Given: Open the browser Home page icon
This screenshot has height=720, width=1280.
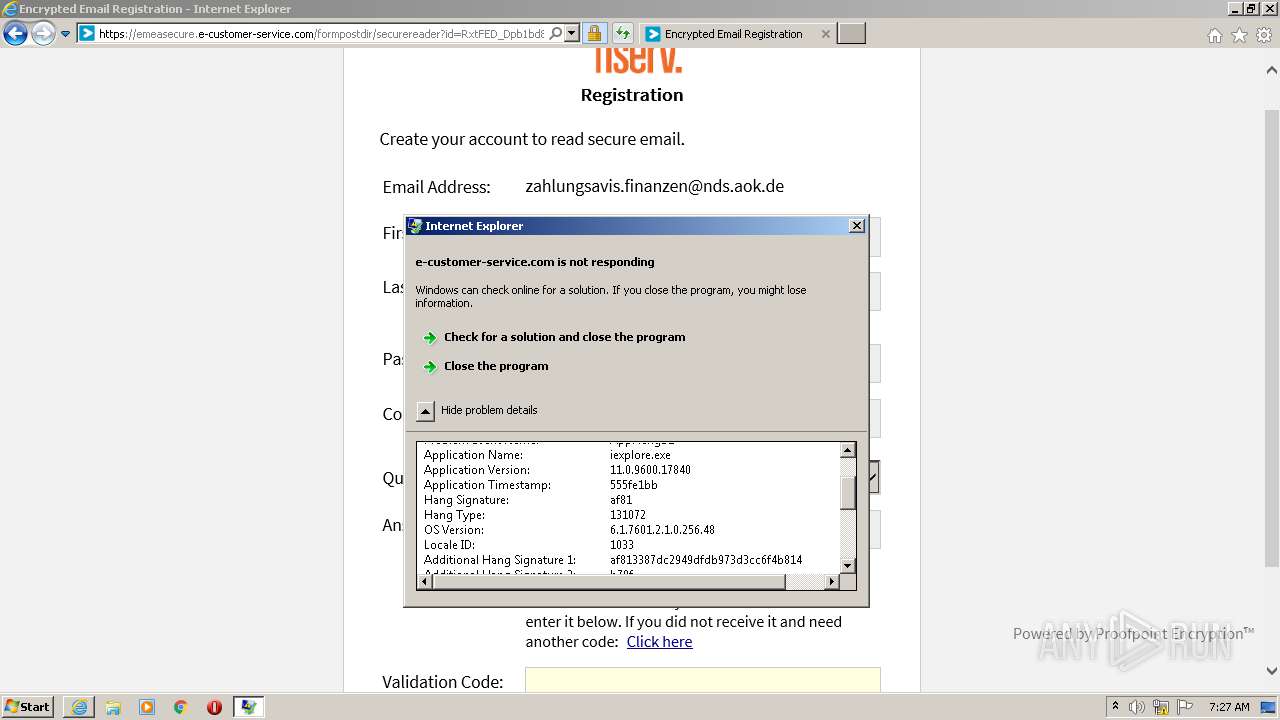Looking at the screenshot, I should pos(1214,35).
